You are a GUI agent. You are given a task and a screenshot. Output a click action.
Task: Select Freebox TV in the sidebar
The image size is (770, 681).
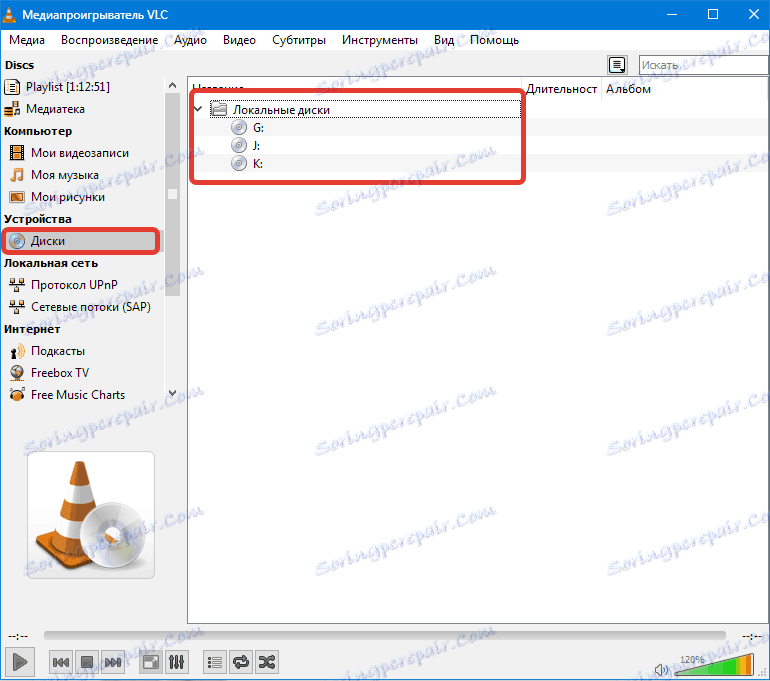pyautogui.click(x=60, y=373)
